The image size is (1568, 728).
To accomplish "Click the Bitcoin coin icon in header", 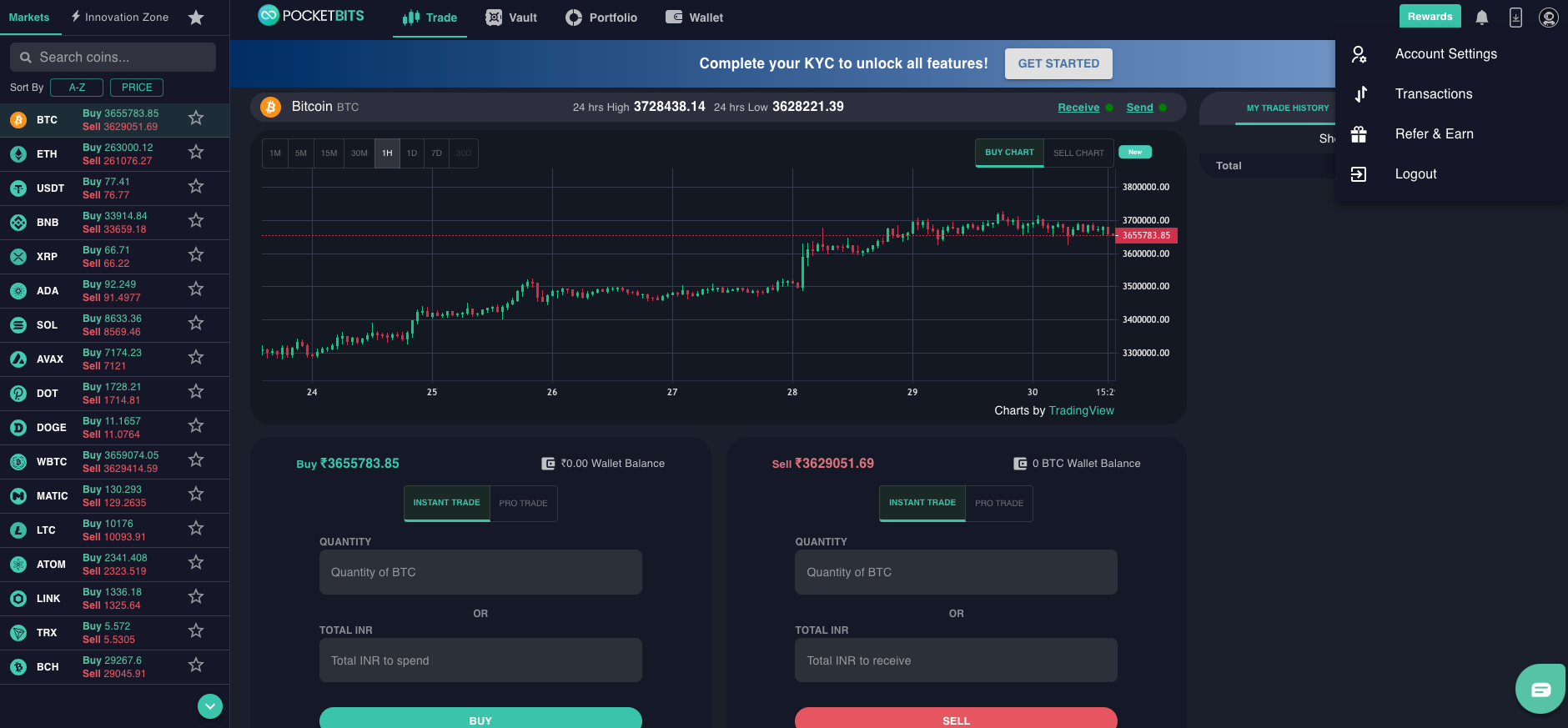I will point(270,107).
